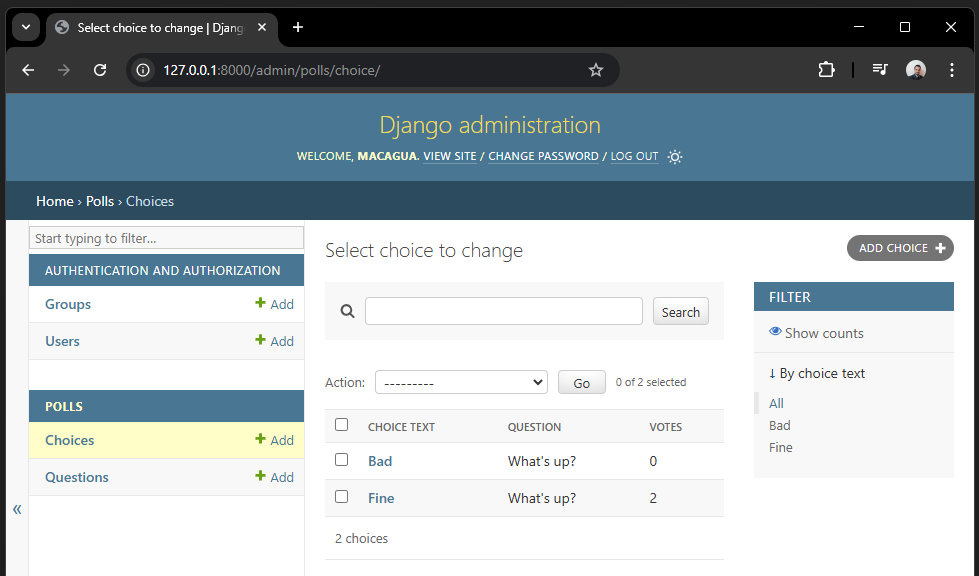
Task: Open the Chrome profile avatar
Action: coord(915,70)
